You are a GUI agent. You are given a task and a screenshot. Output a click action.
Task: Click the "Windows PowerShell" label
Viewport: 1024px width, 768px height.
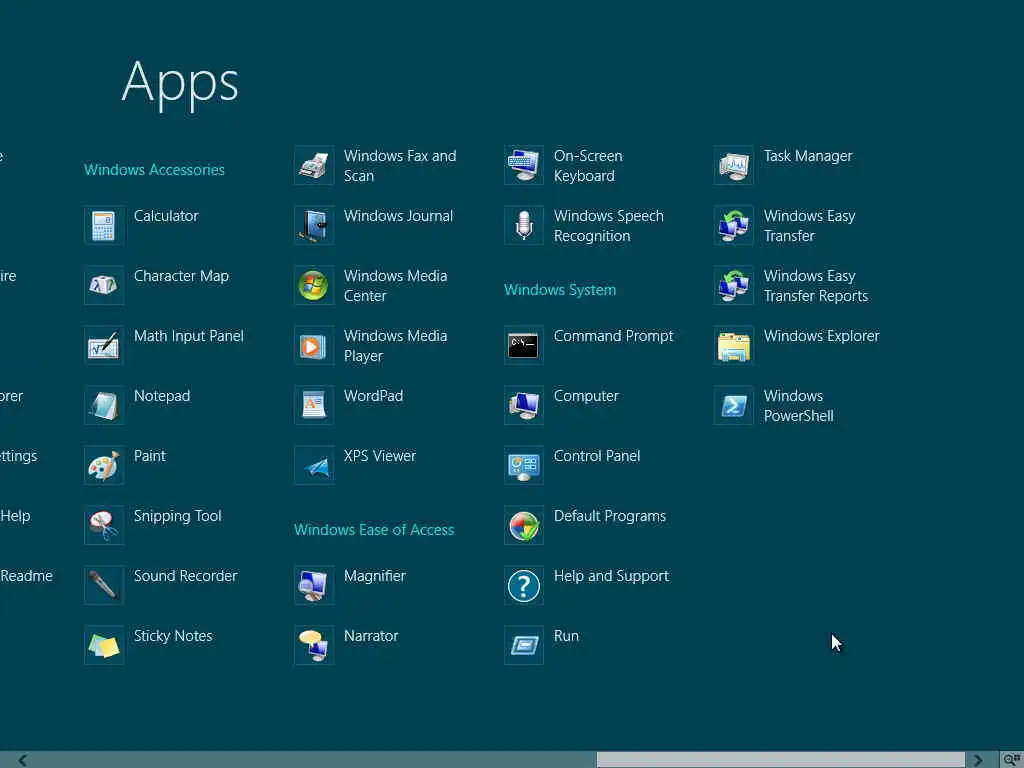click(799, 406)
